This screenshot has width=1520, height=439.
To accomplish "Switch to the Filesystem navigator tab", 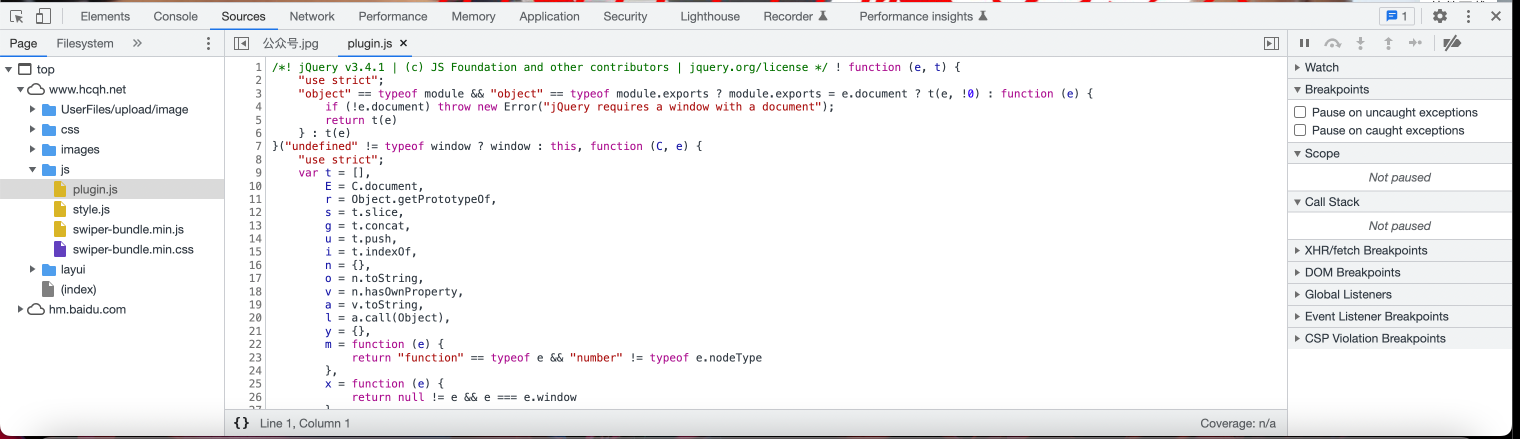I will (x=85, y=43).
